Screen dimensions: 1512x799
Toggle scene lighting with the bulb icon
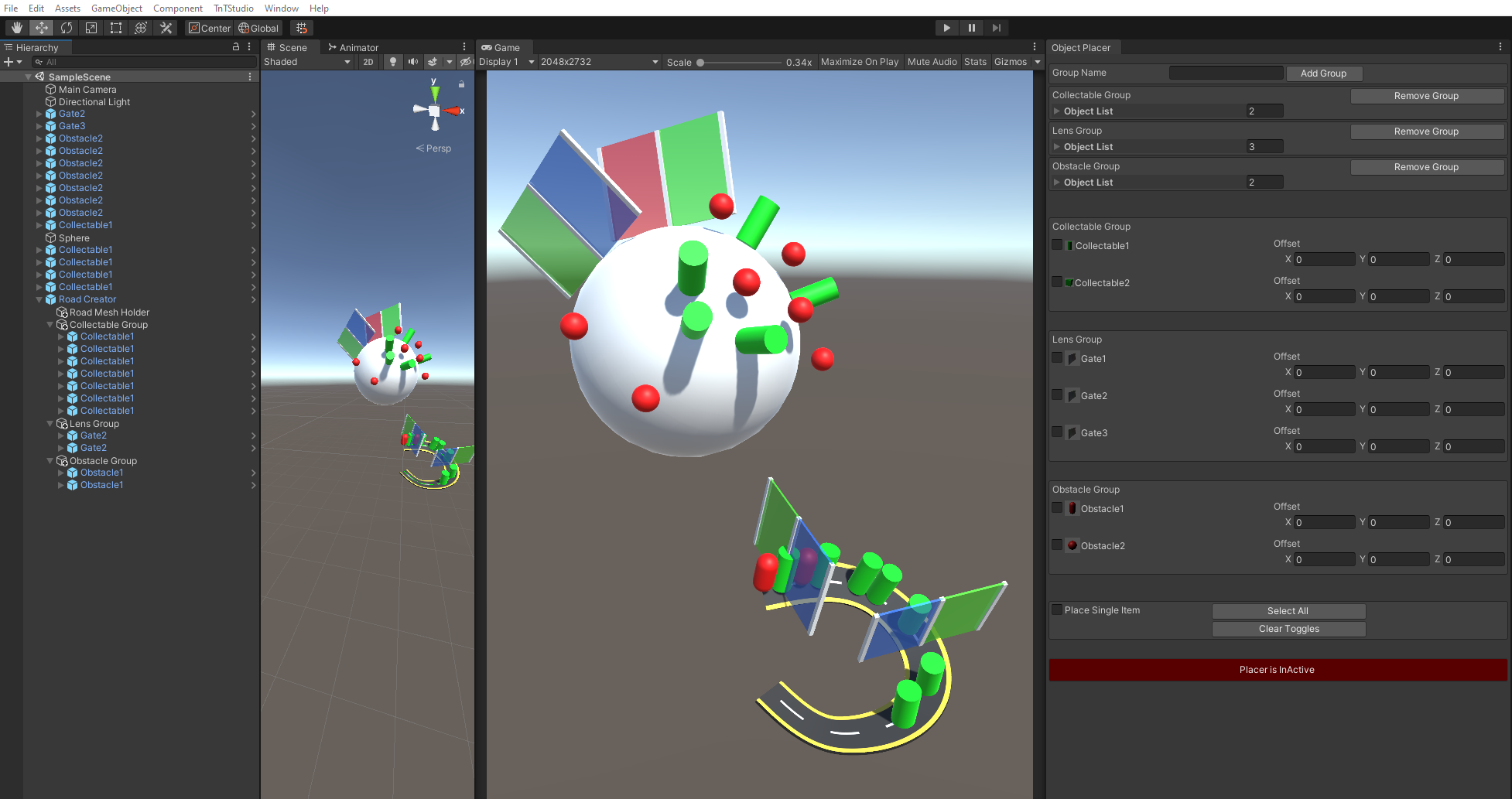[x=393, y=62]
